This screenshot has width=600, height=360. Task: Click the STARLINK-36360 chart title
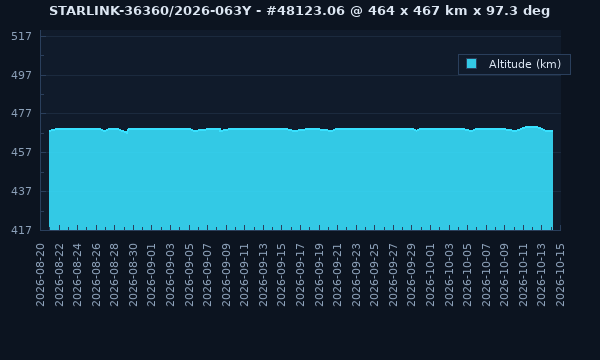299,11
